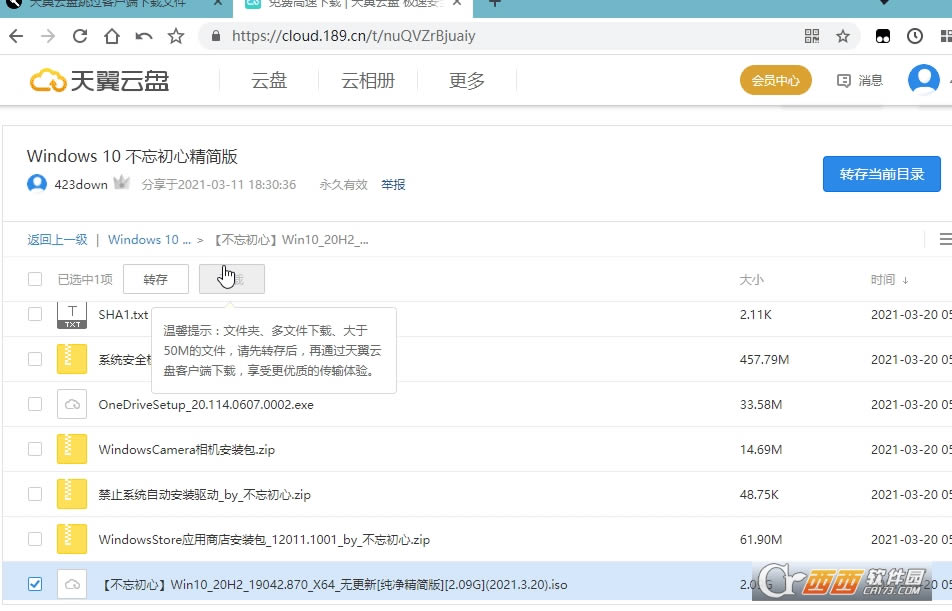Check the OneDriveSetup exe file checkbox

point(35,404)
